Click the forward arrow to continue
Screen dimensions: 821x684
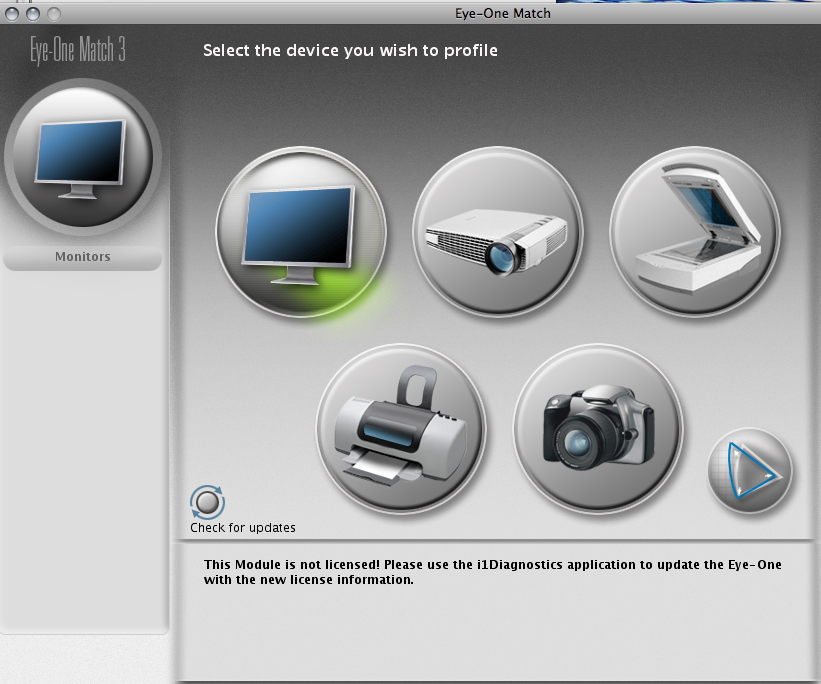click(750, 470)
